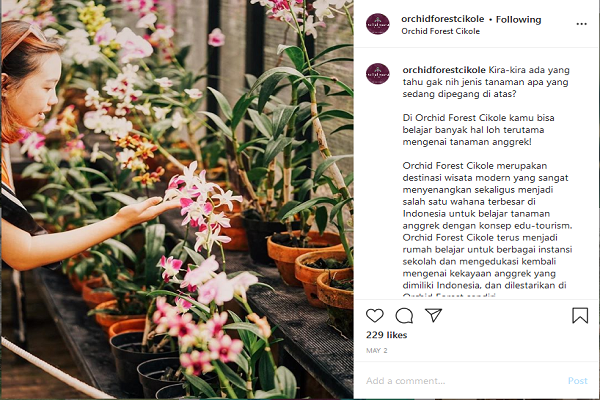
Task: Save post with the bookmark icon
Action: [580, 315]
